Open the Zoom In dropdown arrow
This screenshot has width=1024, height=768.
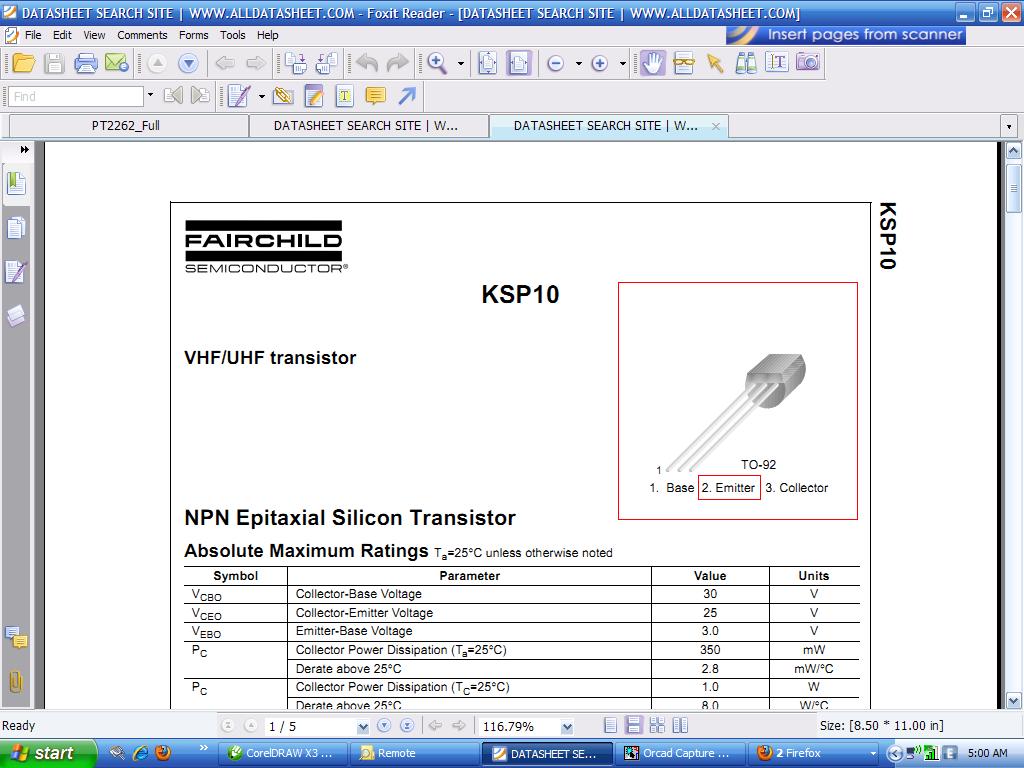pyautogui.click(x=622, y=63)
